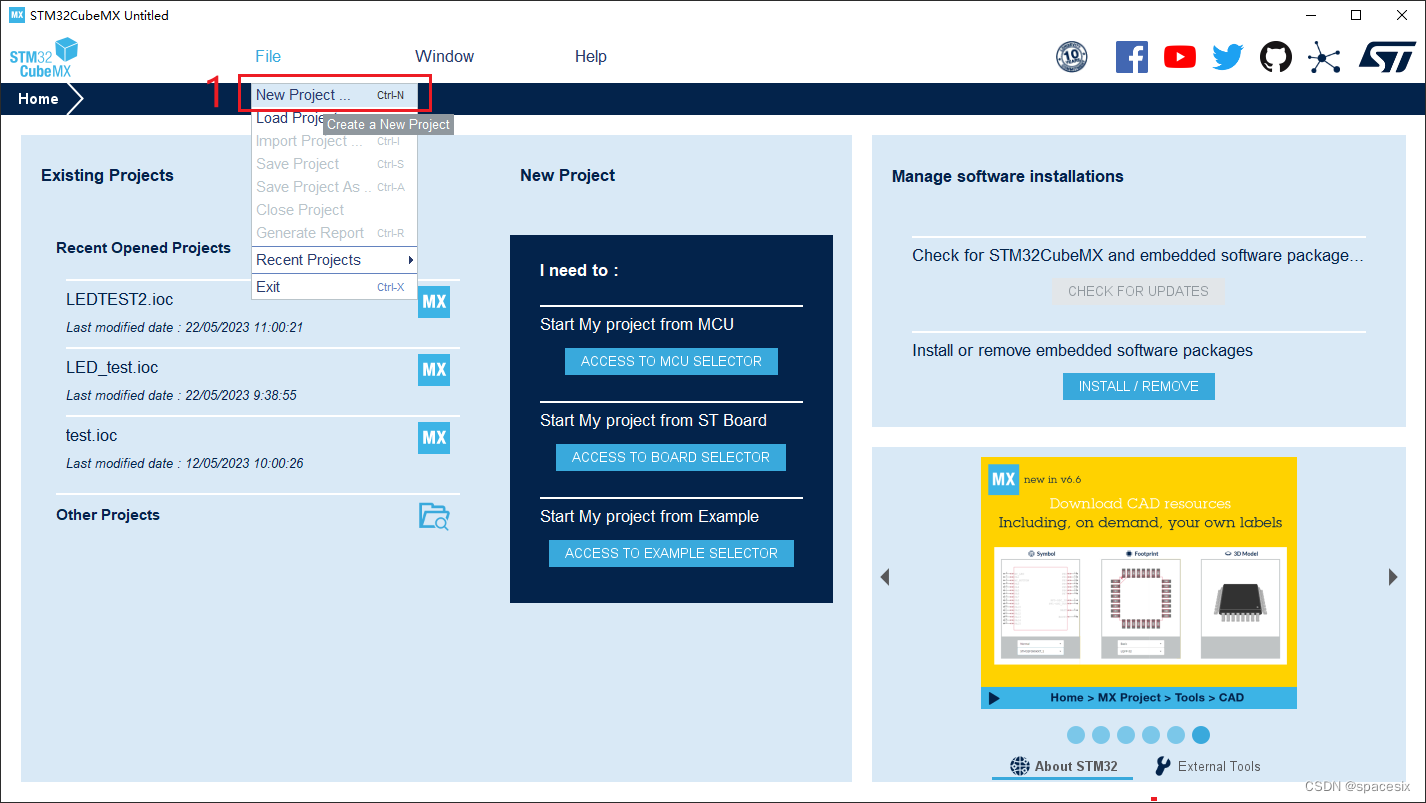Open recent project LEDTEST2.ioc

(x=120, y=299)
